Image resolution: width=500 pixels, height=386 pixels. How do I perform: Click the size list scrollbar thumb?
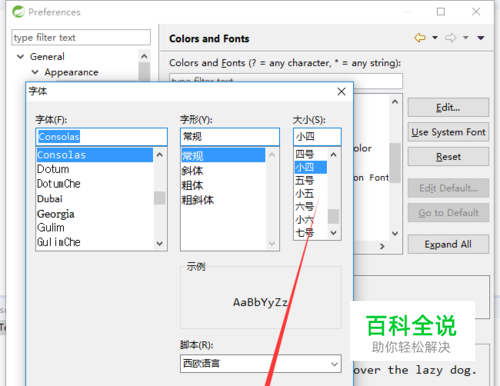click(334, 216)
